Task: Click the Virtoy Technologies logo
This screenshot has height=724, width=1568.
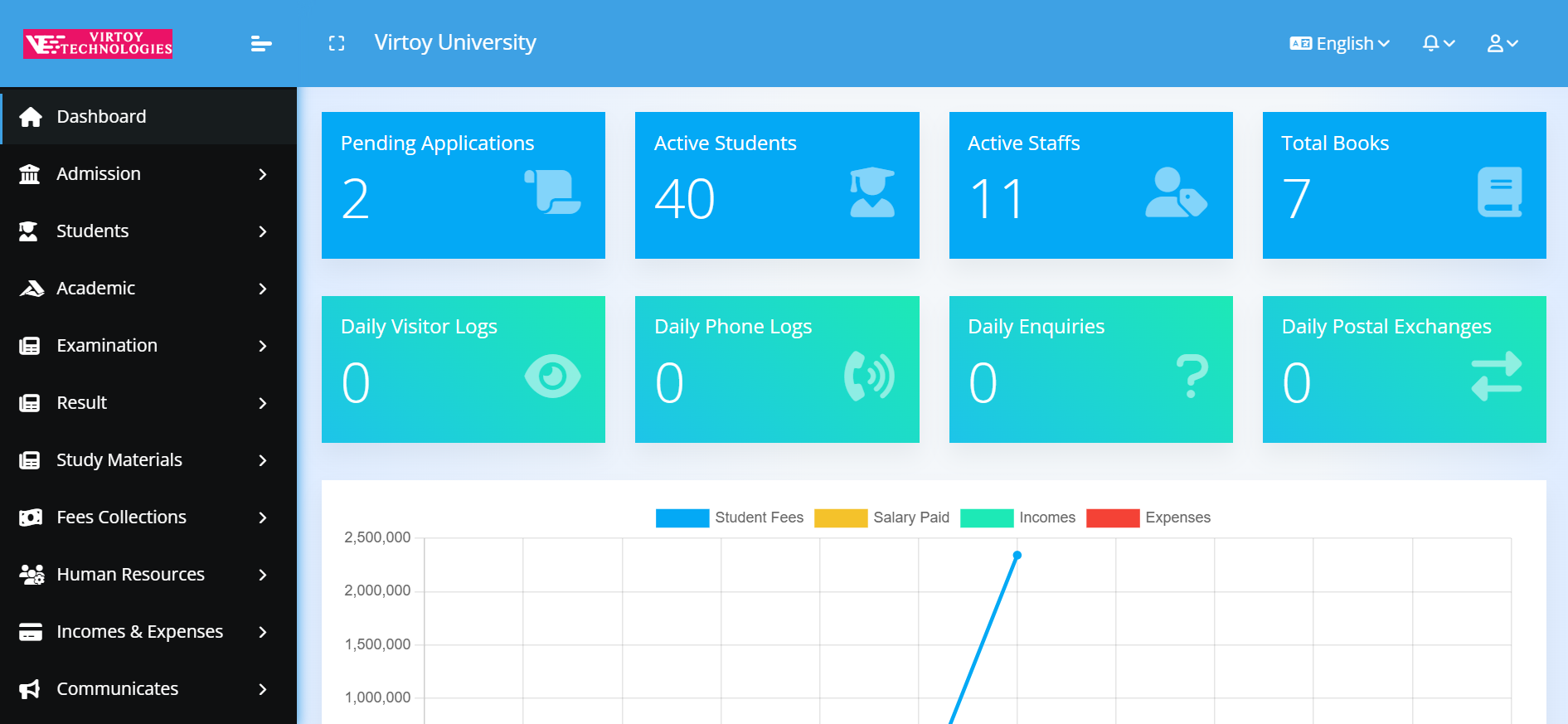Action: [98, 44]
